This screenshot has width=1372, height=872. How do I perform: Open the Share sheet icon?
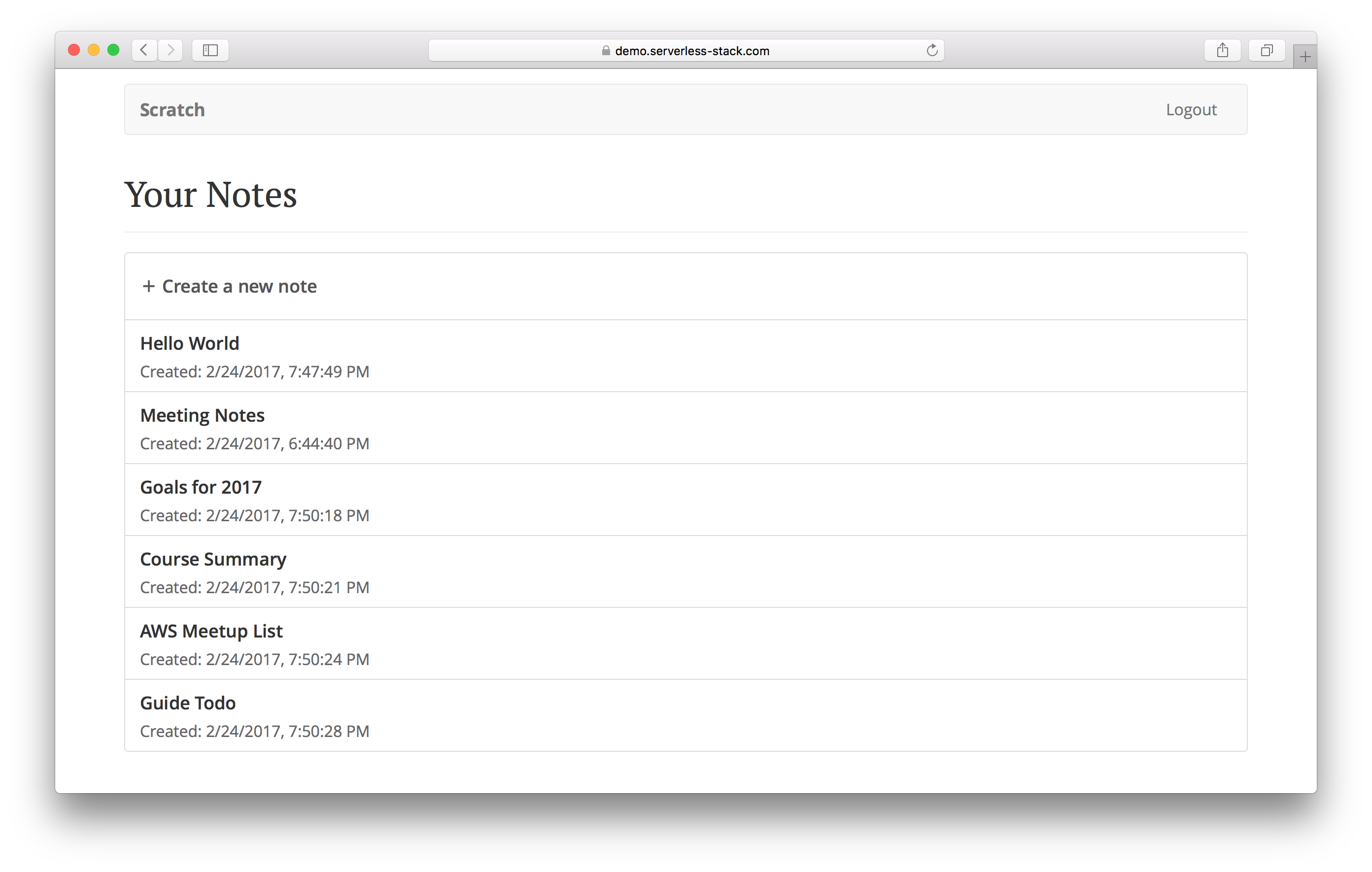tap(1222, 50)
